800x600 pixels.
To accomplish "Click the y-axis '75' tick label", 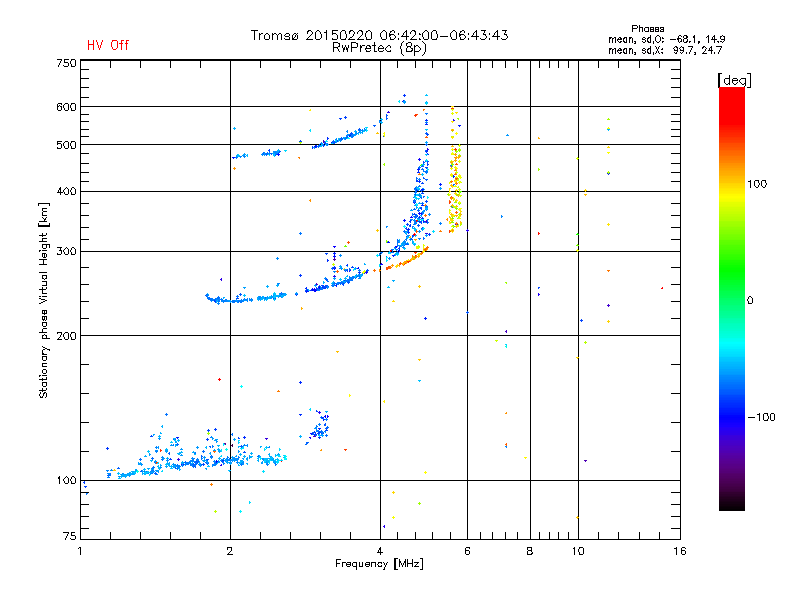I will click(x=70, y=536).
